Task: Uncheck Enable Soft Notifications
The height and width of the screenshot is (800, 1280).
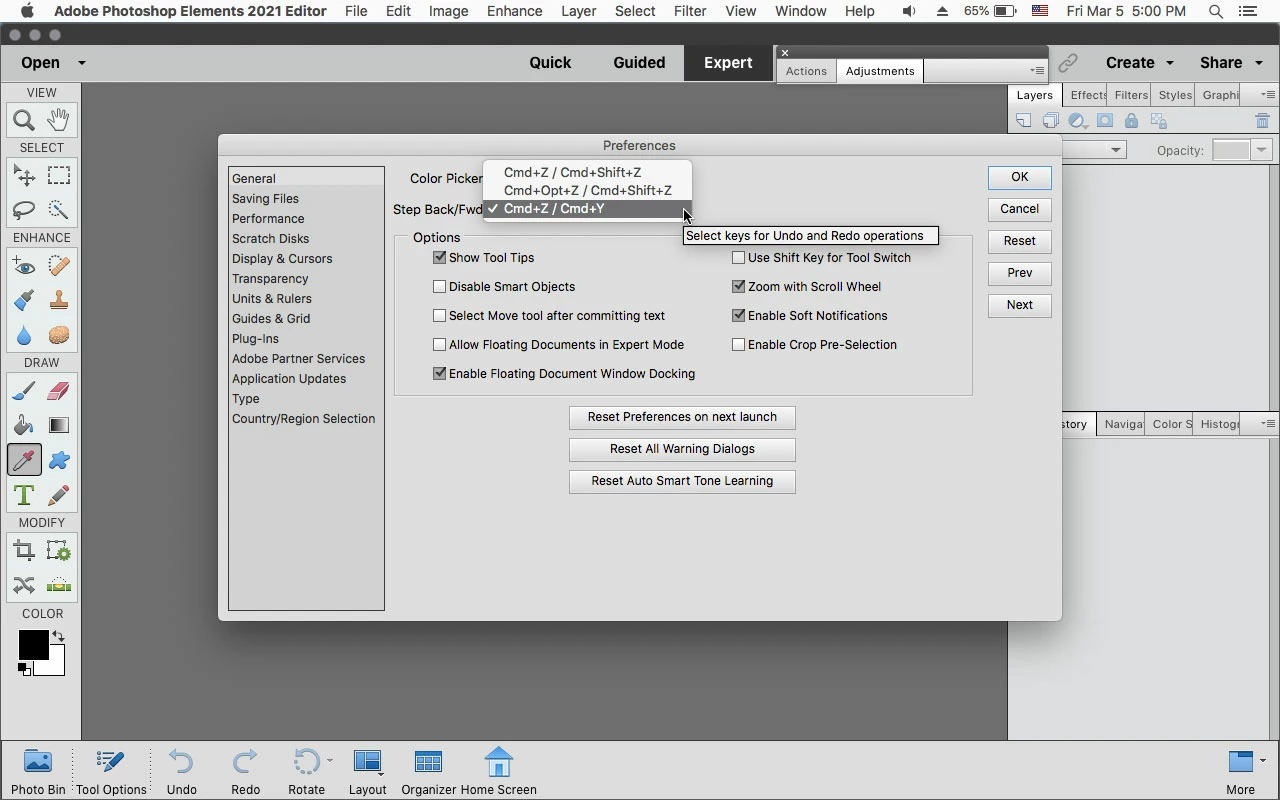Action: 738,315
